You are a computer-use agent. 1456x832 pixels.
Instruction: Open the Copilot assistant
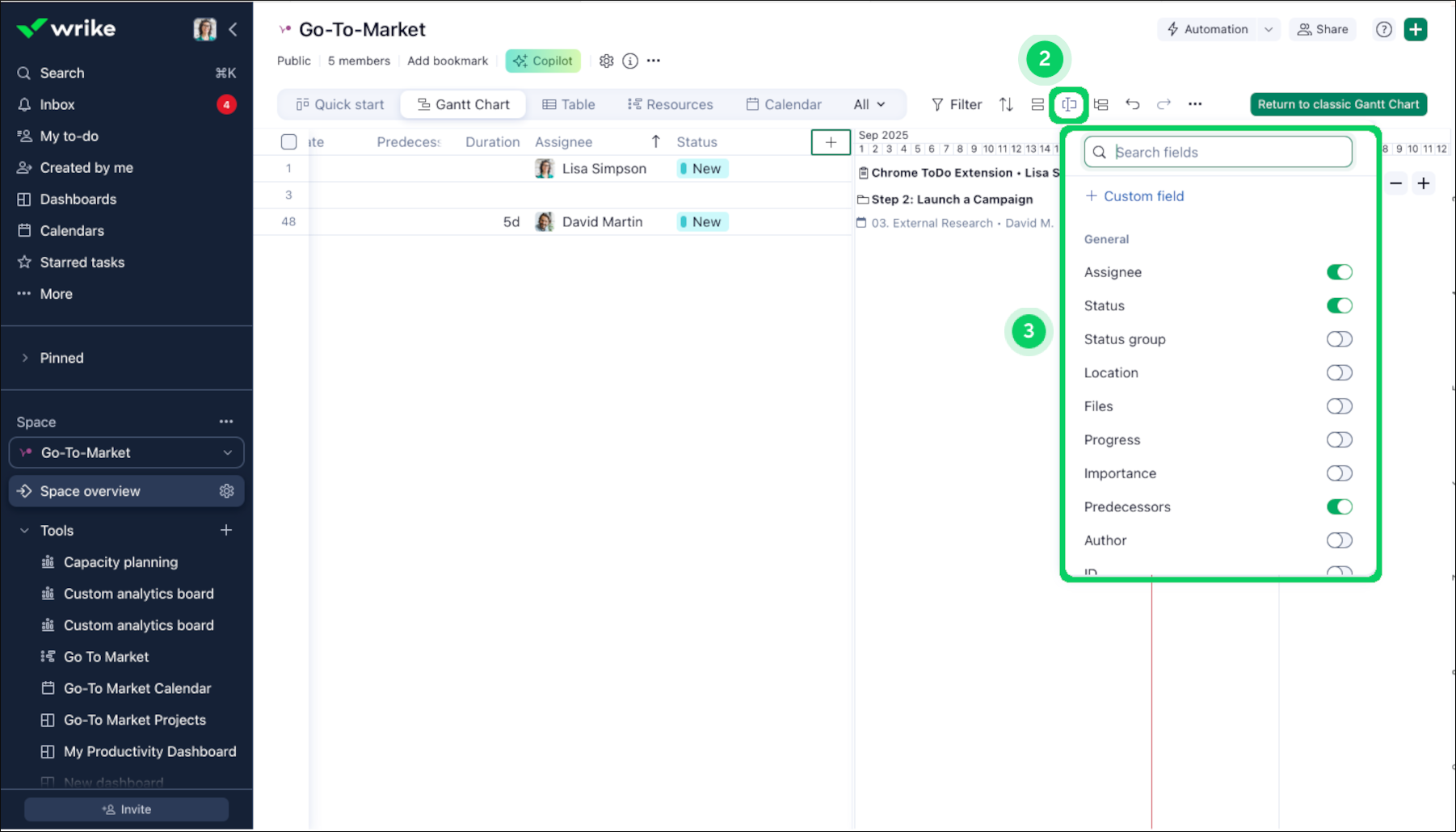[542, 61]
